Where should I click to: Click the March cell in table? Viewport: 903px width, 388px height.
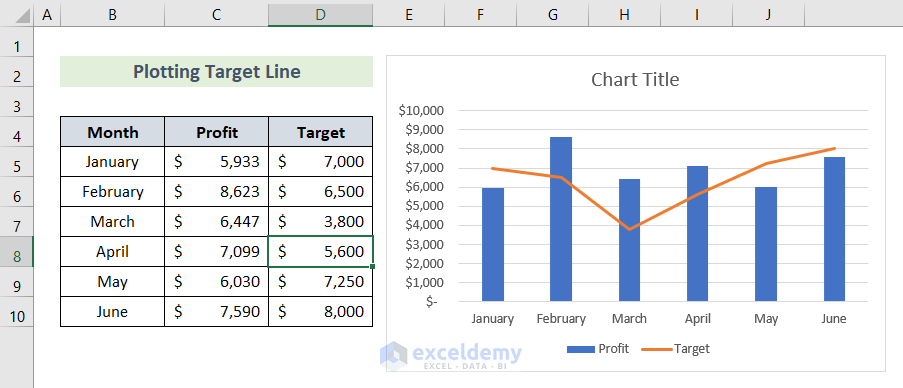click(x=112, y=222)
